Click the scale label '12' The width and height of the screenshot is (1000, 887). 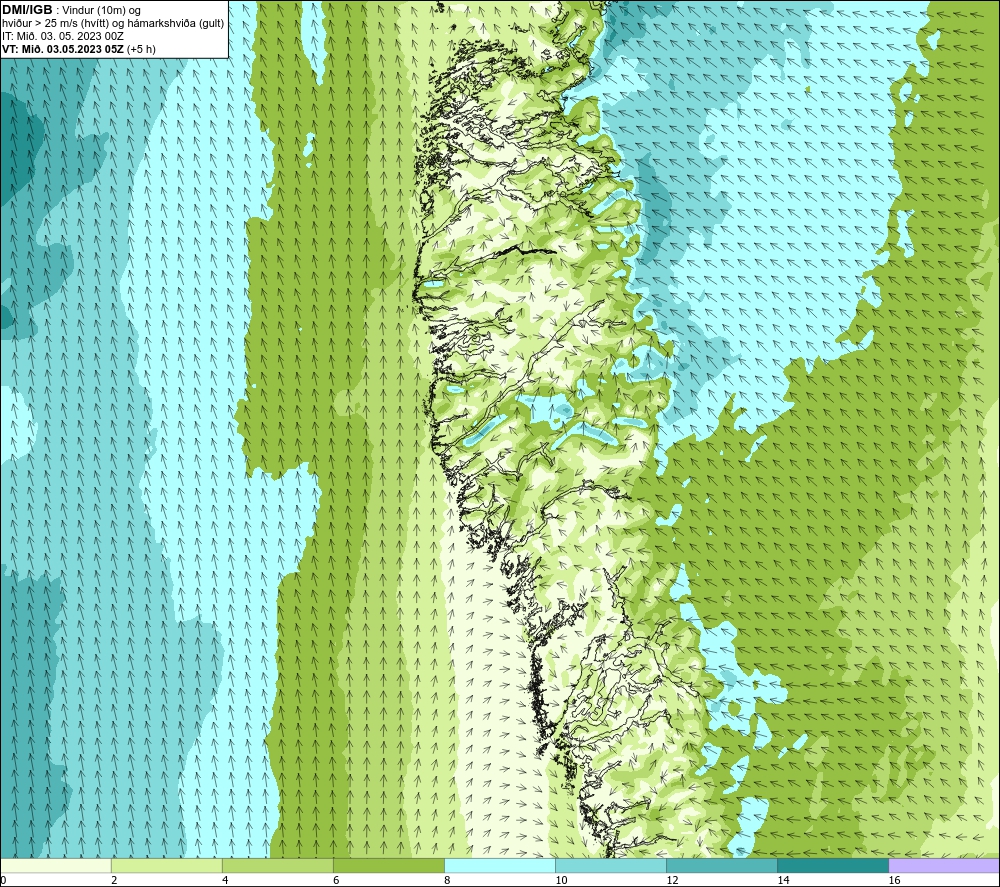672,880
